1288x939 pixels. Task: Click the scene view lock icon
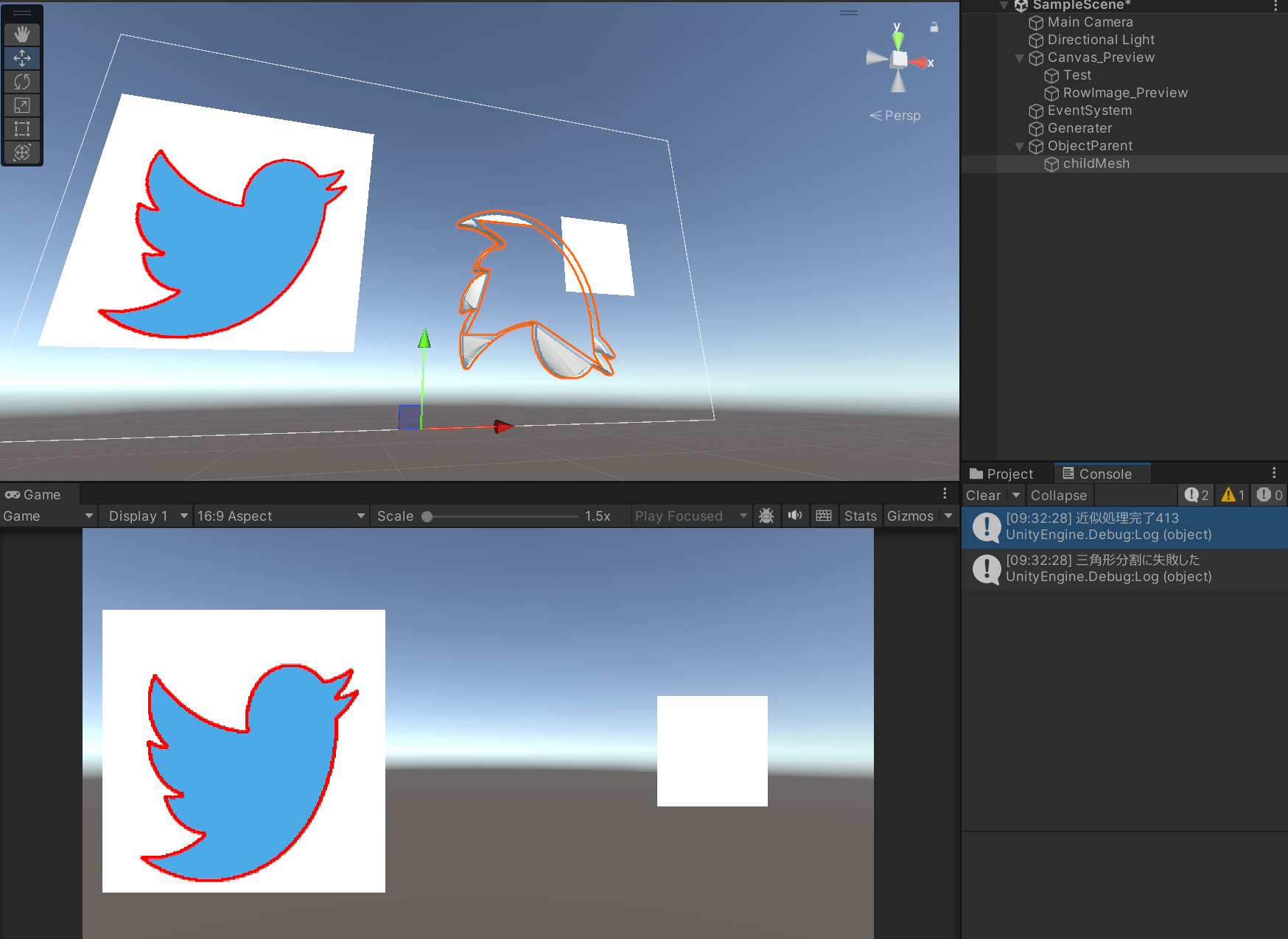(x=934, y=27)
